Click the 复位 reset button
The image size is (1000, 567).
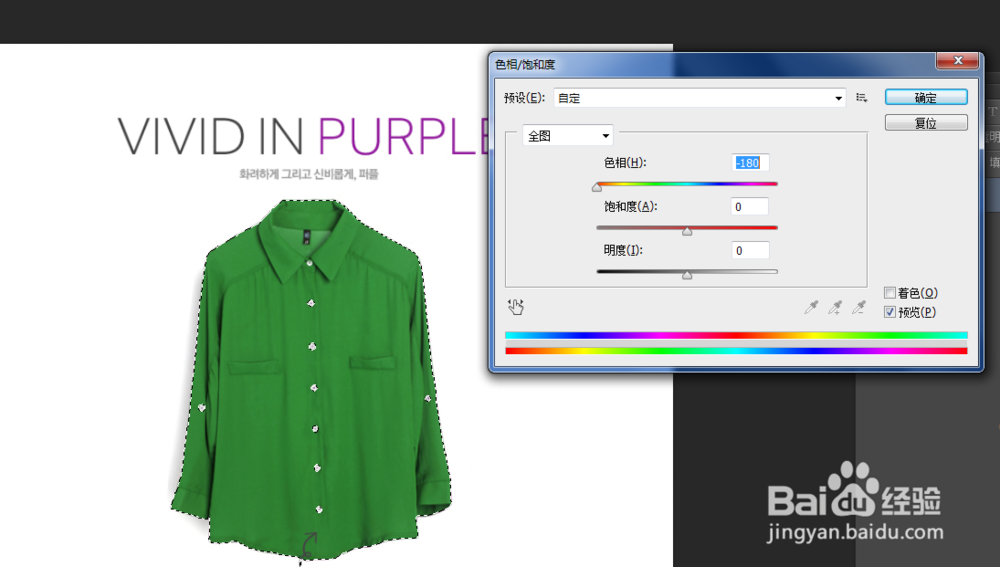(926, 122)
